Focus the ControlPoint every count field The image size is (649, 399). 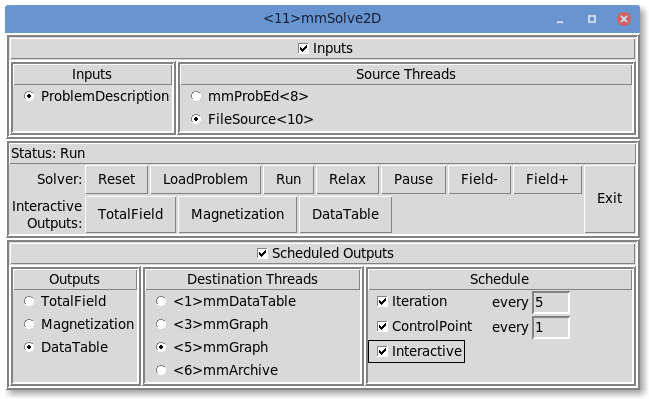coord(551,327)
